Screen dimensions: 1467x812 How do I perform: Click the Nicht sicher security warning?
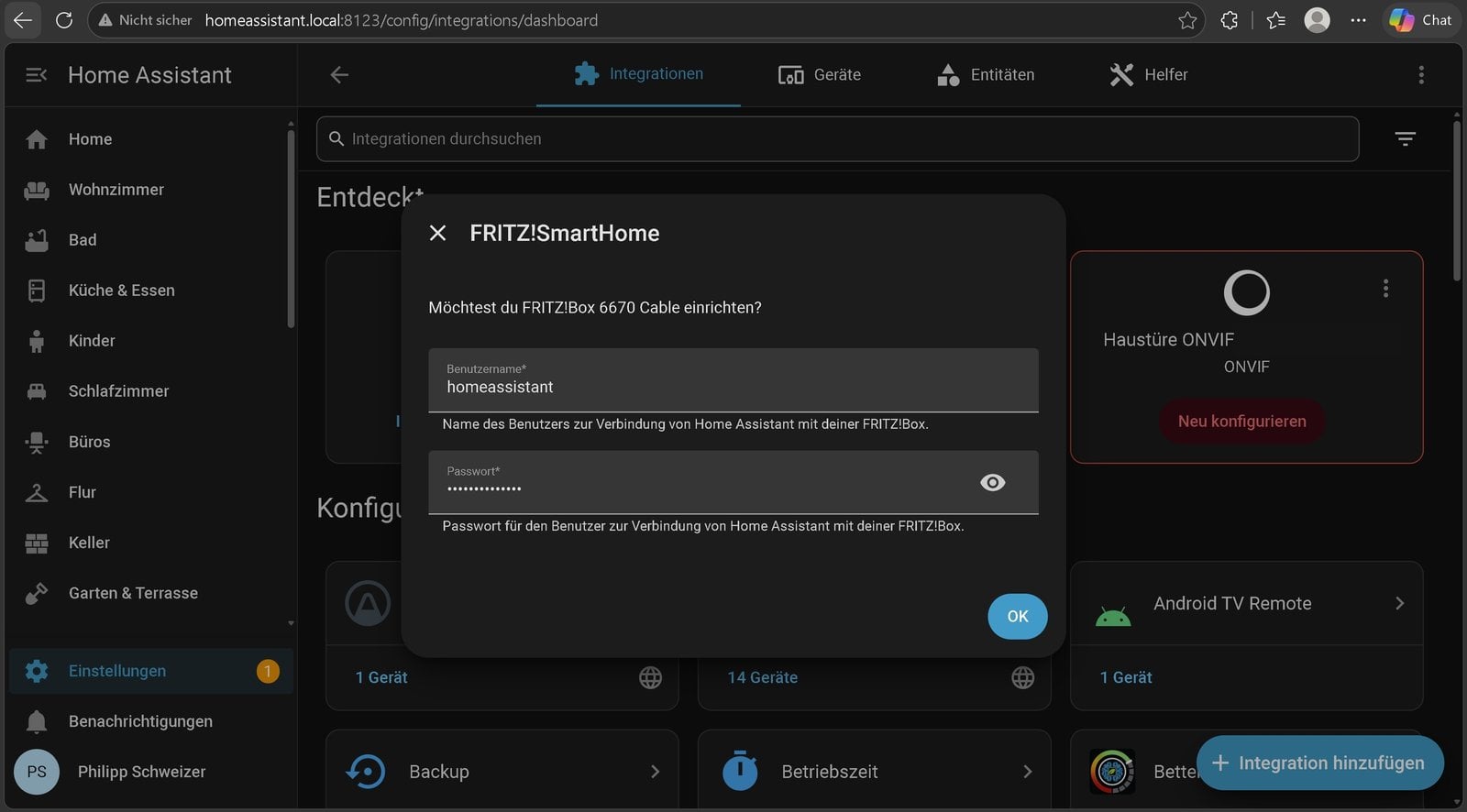pyautogui.click(x=146, y=20)
